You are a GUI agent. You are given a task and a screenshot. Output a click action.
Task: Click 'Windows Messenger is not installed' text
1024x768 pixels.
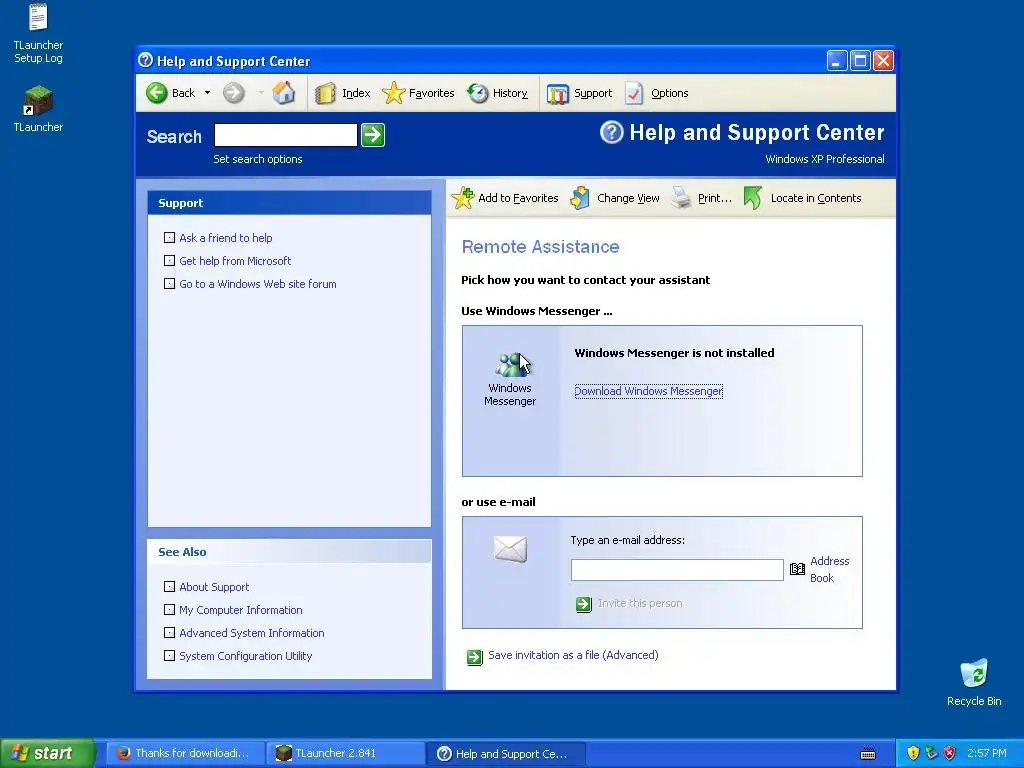click(674, 353)
